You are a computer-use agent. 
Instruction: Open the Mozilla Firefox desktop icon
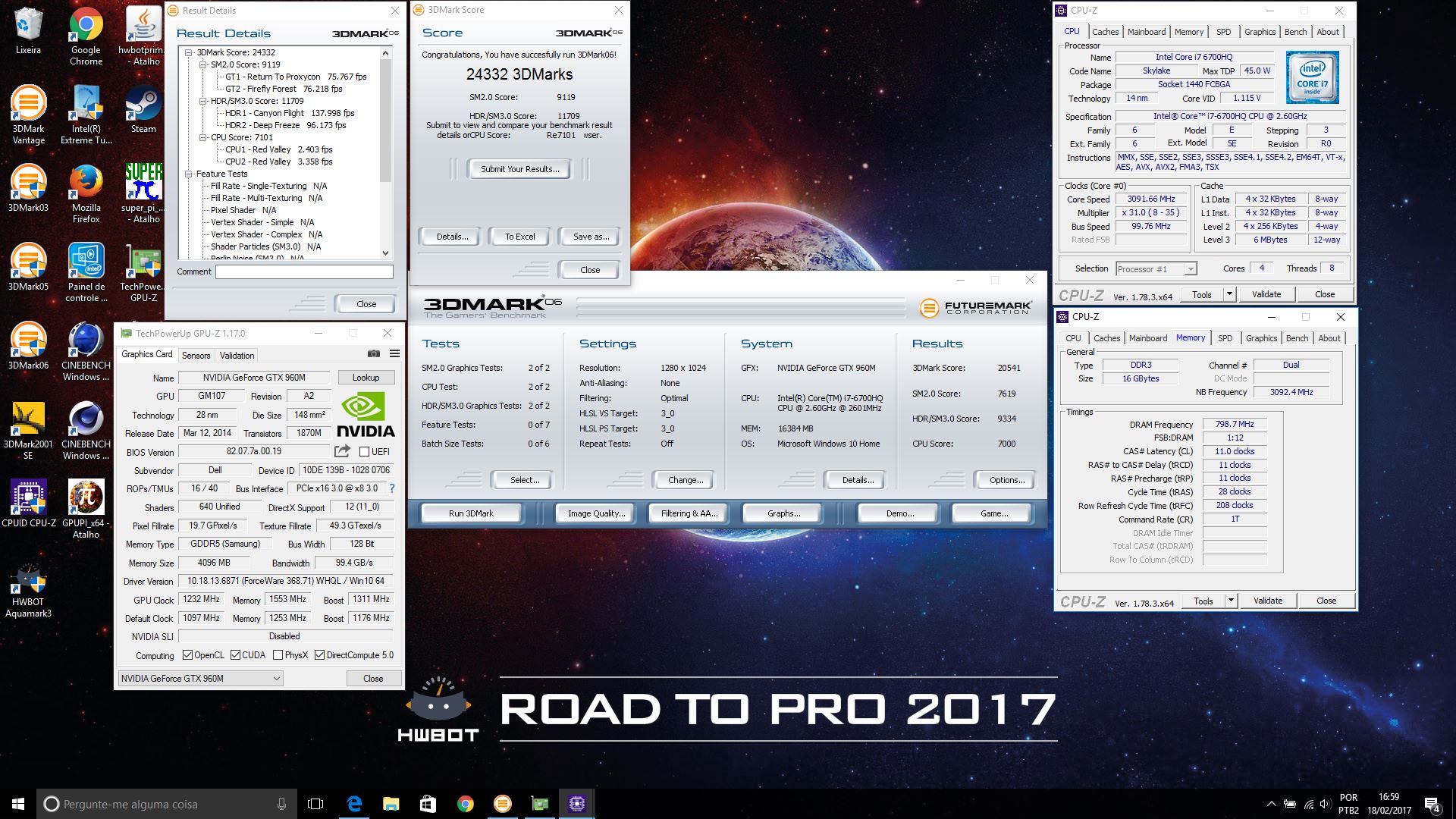[86, 193]
